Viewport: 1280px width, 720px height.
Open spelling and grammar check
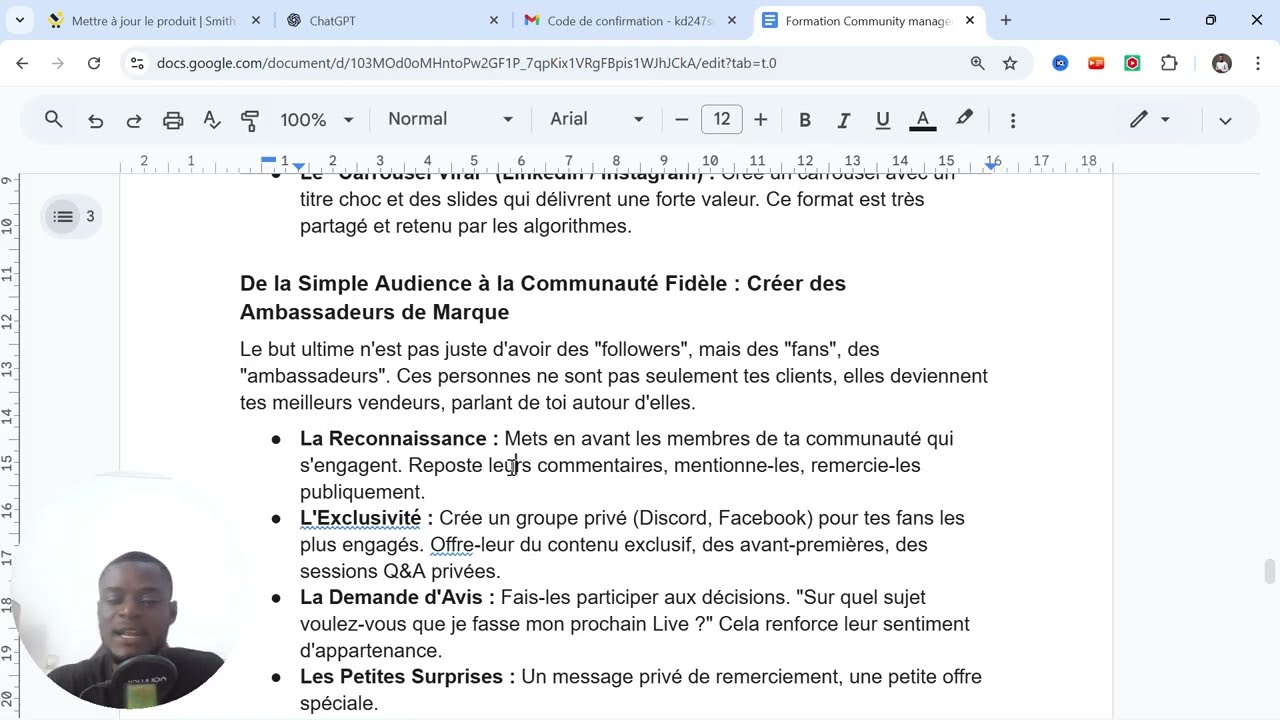click(212, 120)
